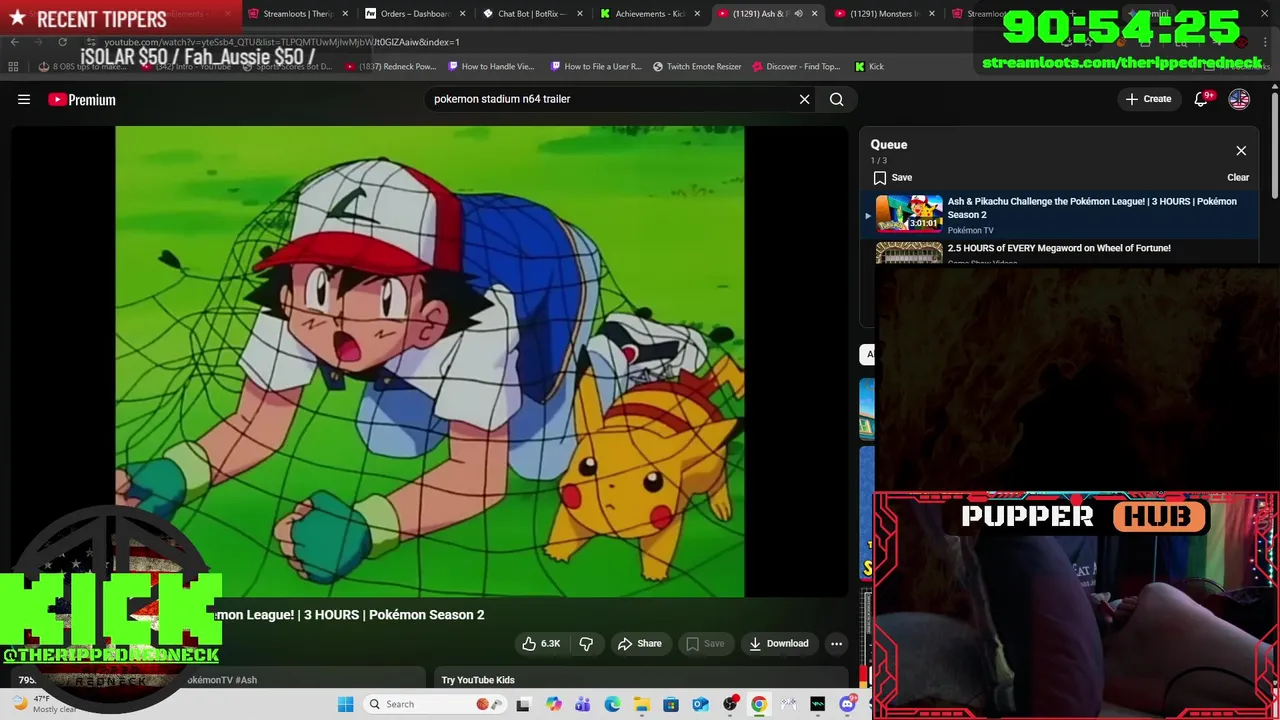The image size is (1280, 720).
Task: Clear the queue
Action: [1238, 177]
